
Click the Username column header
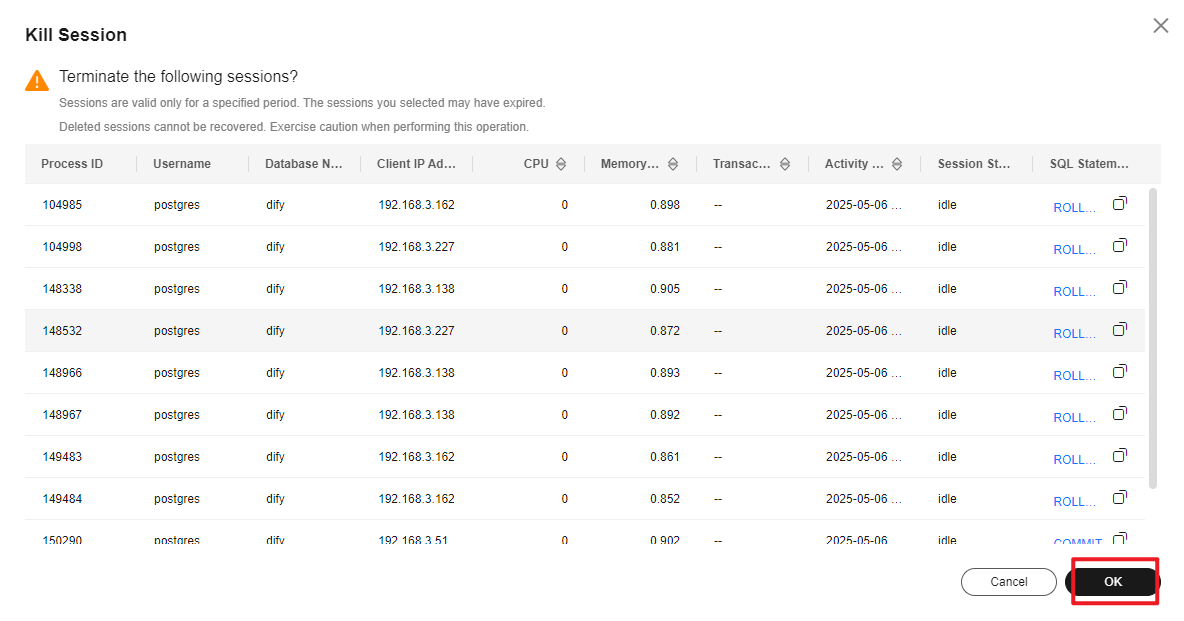click(x=182, y=164)
